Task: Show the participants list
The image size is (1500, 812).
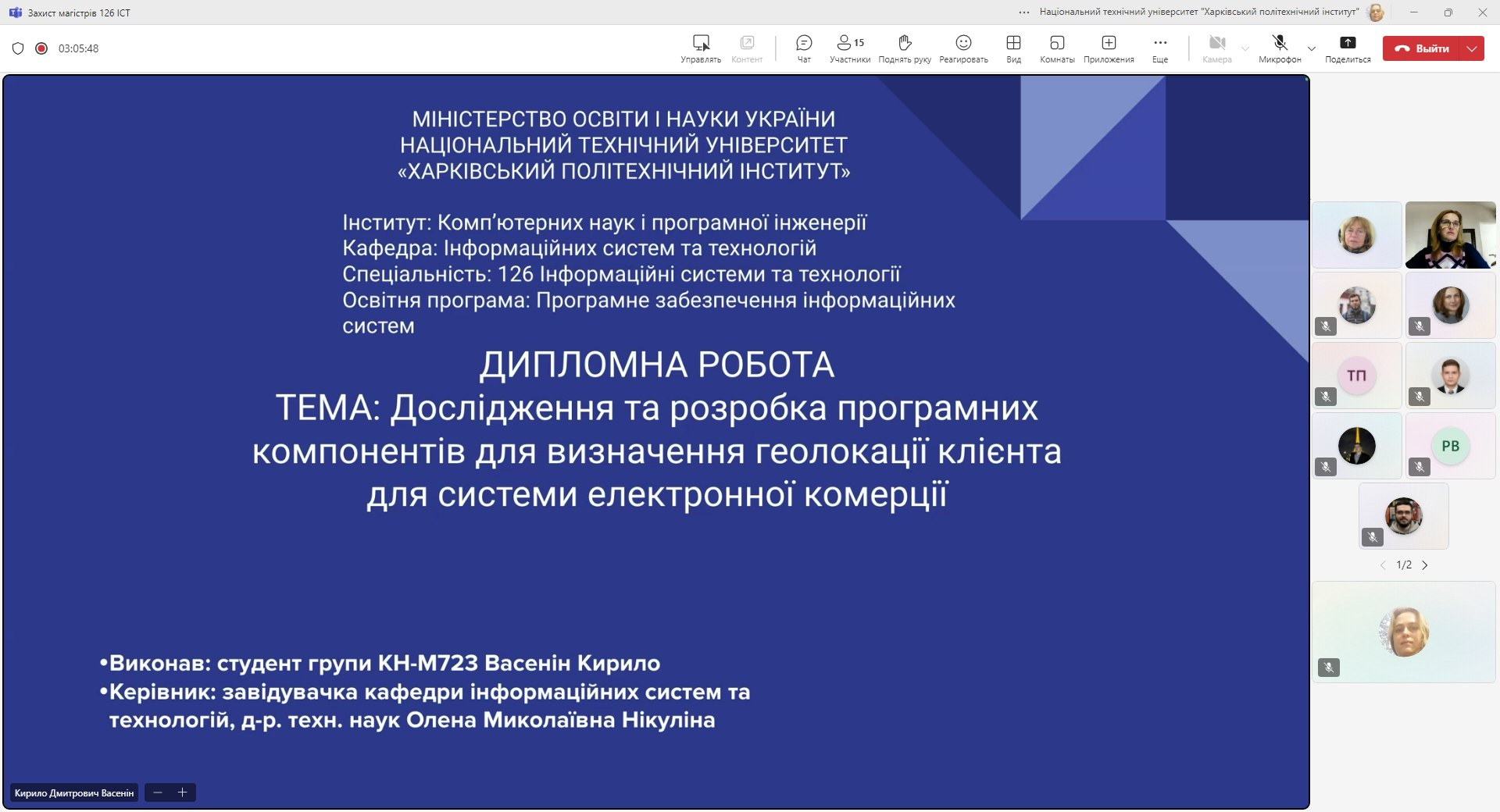Action: 849,48
